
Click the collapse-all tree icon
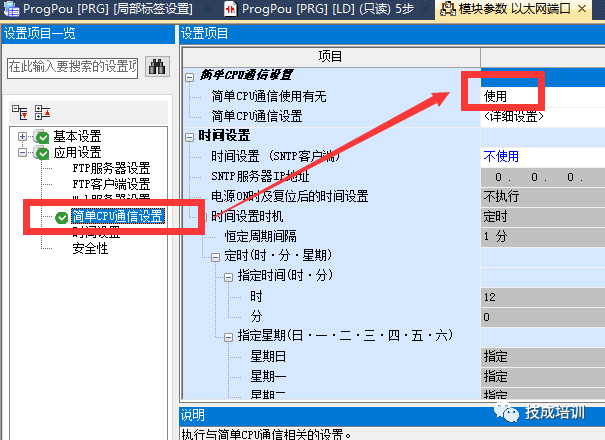pos(41,112)
